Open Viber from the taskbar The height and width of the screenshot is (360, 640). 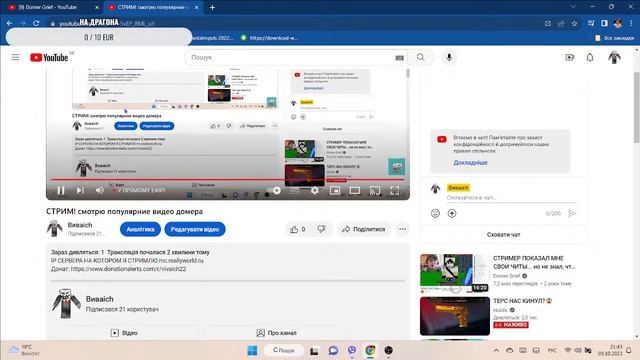pyautogui.click(x=352, y=350)
